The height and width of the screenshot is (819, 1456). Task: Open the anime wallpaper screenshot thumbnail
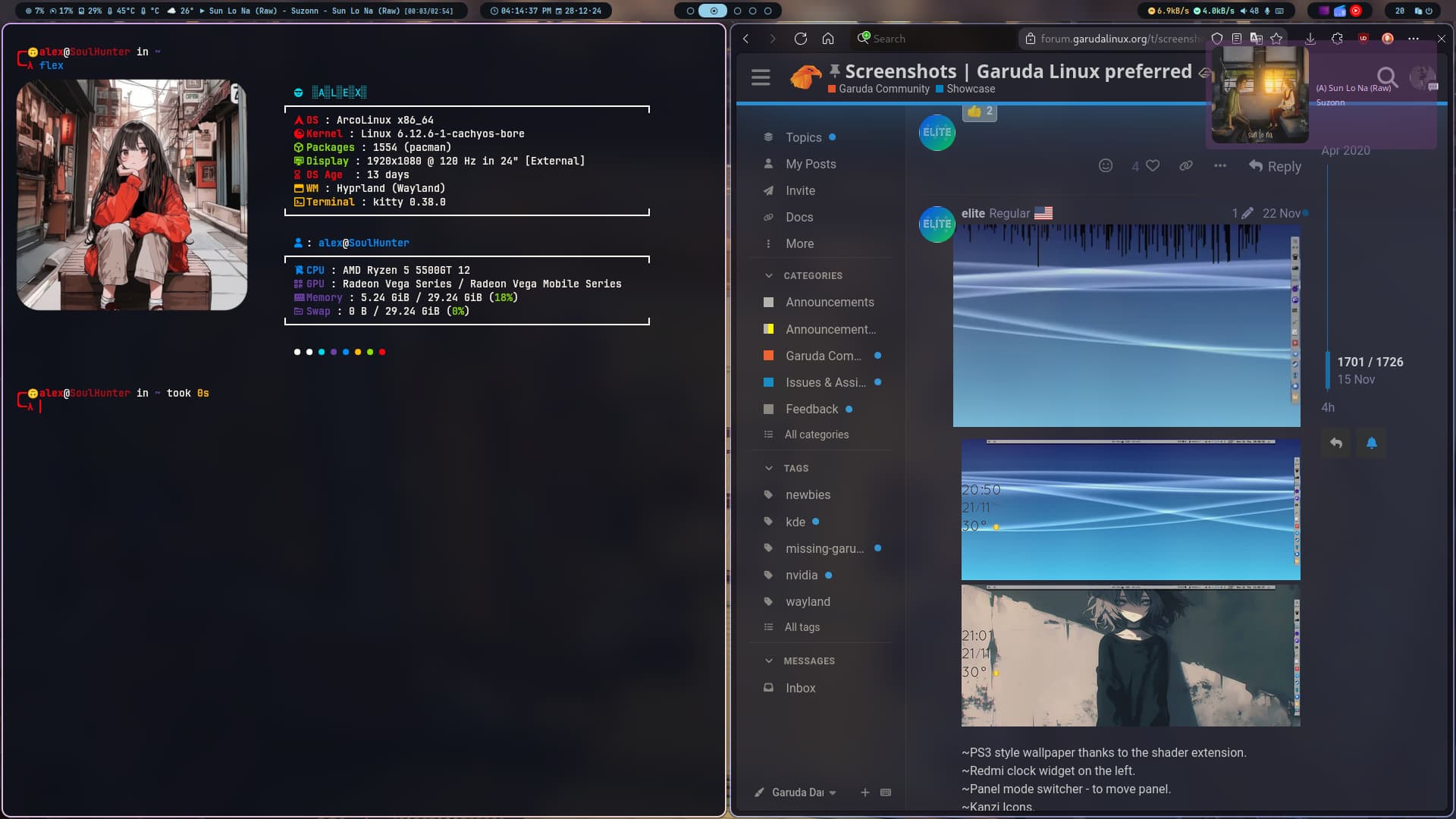tap(1130, 656)
